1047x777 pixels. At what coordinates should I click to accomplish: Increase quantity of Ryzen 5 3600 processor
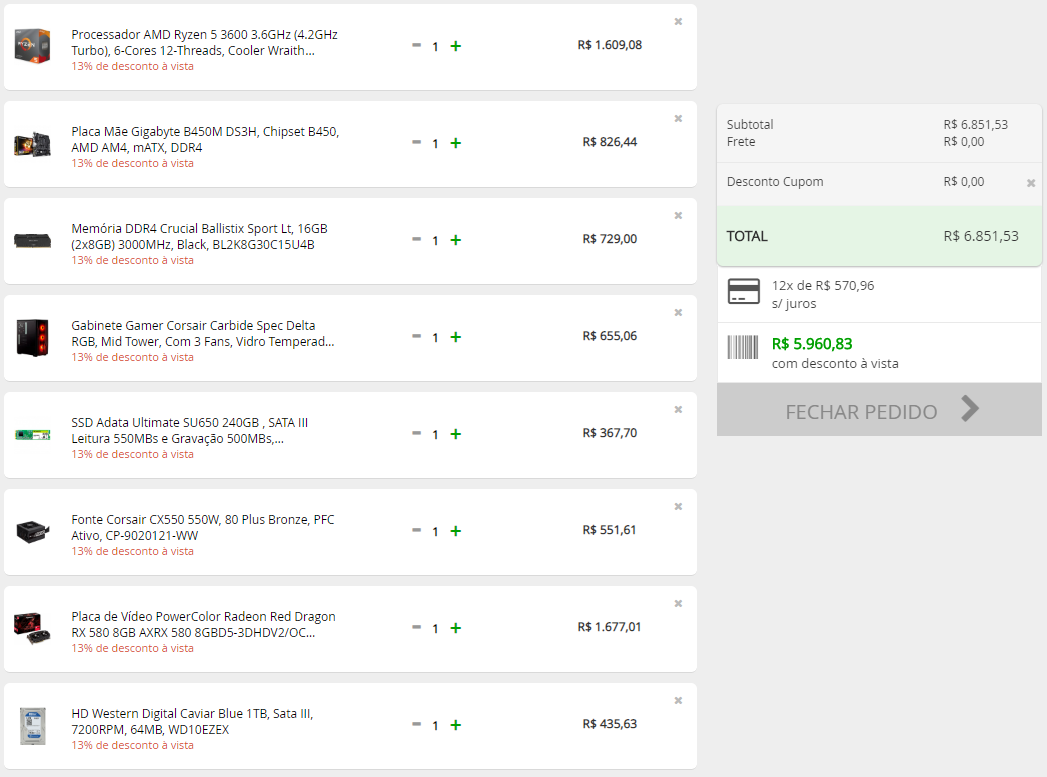(x=455, y=46)
